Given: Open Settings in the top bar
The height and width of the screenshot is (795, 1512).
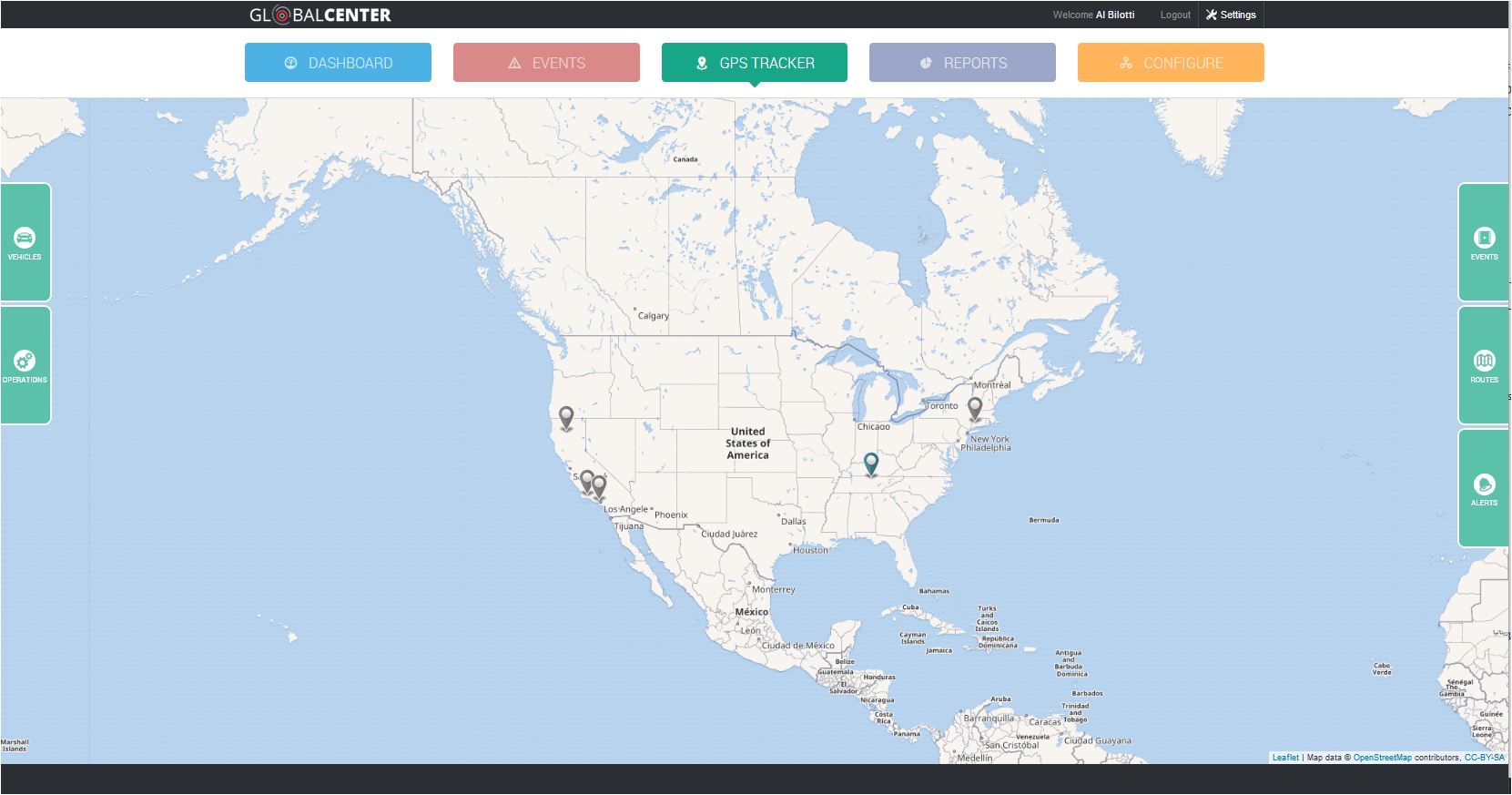Looking at the screenshot, I should pyautogui.click(x=1231, y=15).
